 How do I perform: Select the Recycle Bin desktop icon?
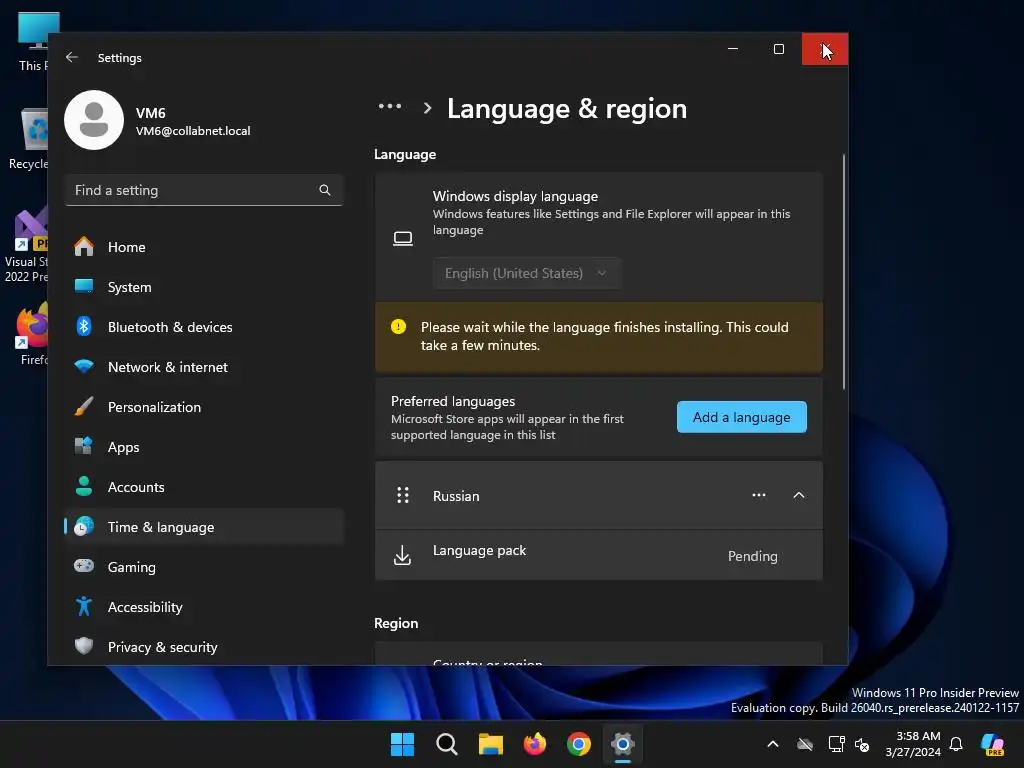(28, 138)
